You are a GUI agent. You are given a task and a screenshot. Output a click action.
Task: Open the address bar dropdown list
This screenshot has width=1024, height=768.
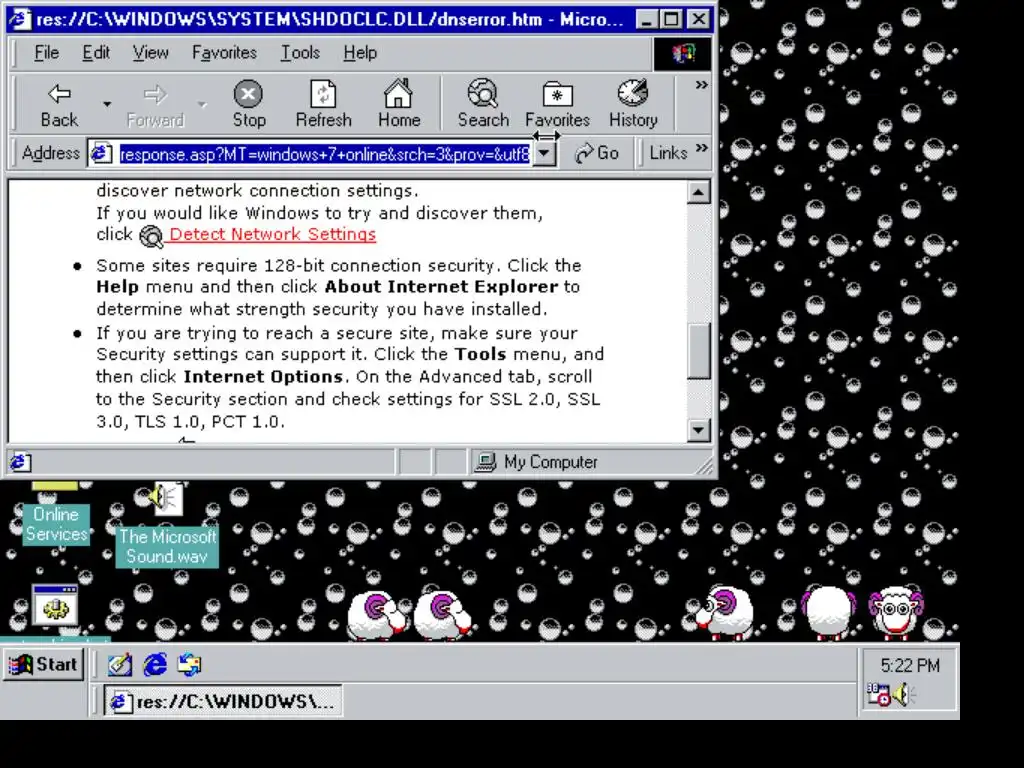click(x=544, y=154)
